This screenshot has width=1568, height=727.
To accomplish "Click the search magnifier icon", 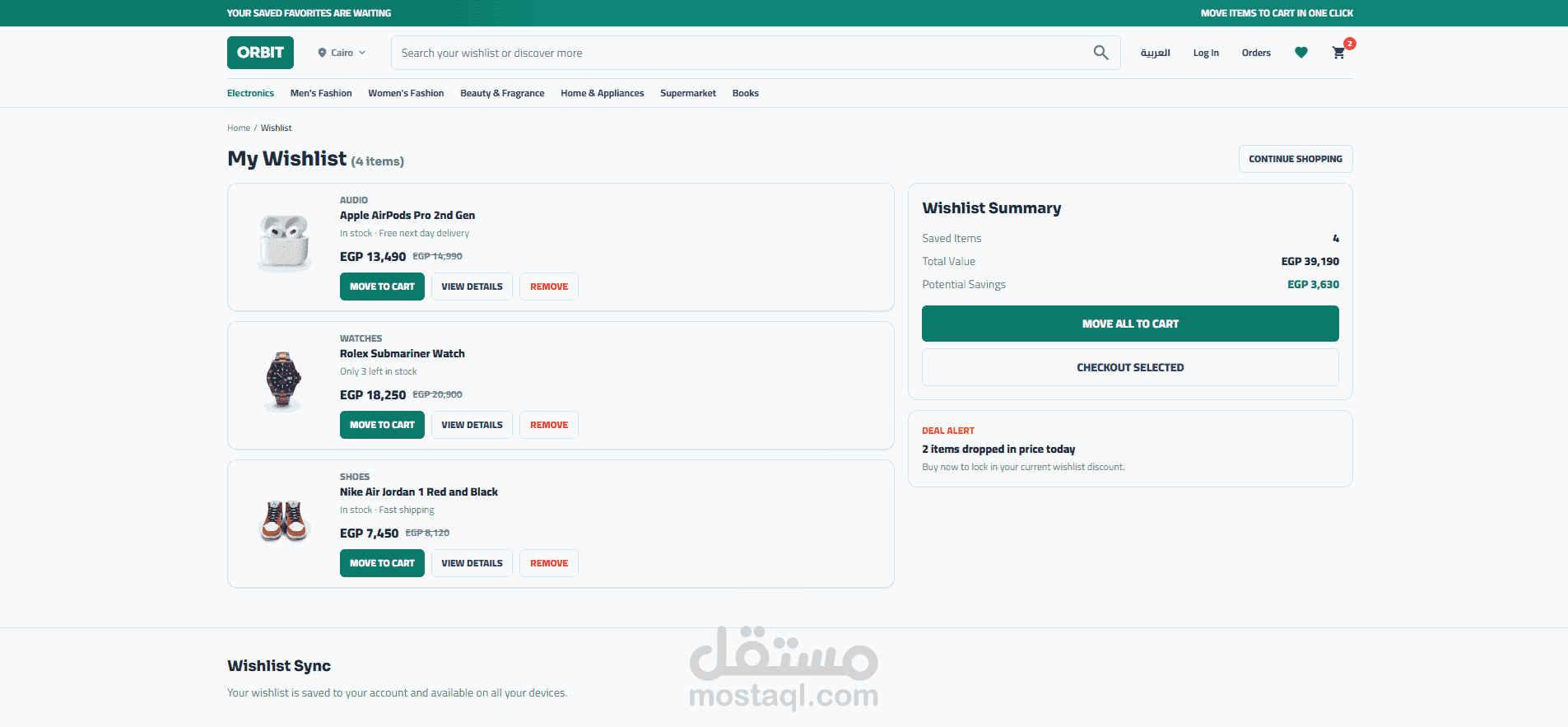I will (1100, 53).
